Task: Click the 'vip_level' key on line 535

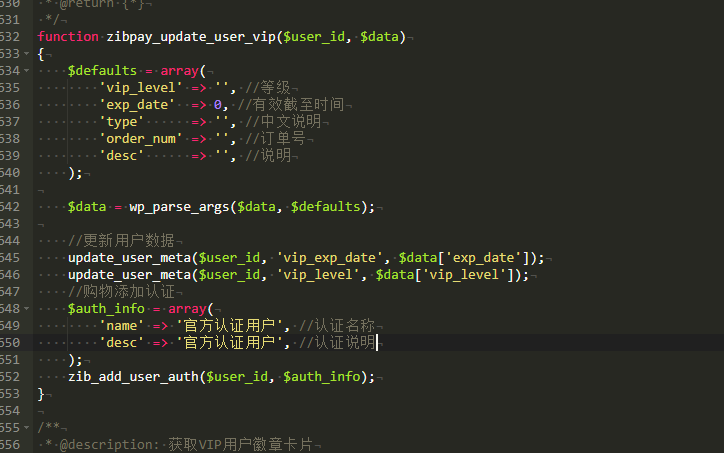Action: point(141,88)
